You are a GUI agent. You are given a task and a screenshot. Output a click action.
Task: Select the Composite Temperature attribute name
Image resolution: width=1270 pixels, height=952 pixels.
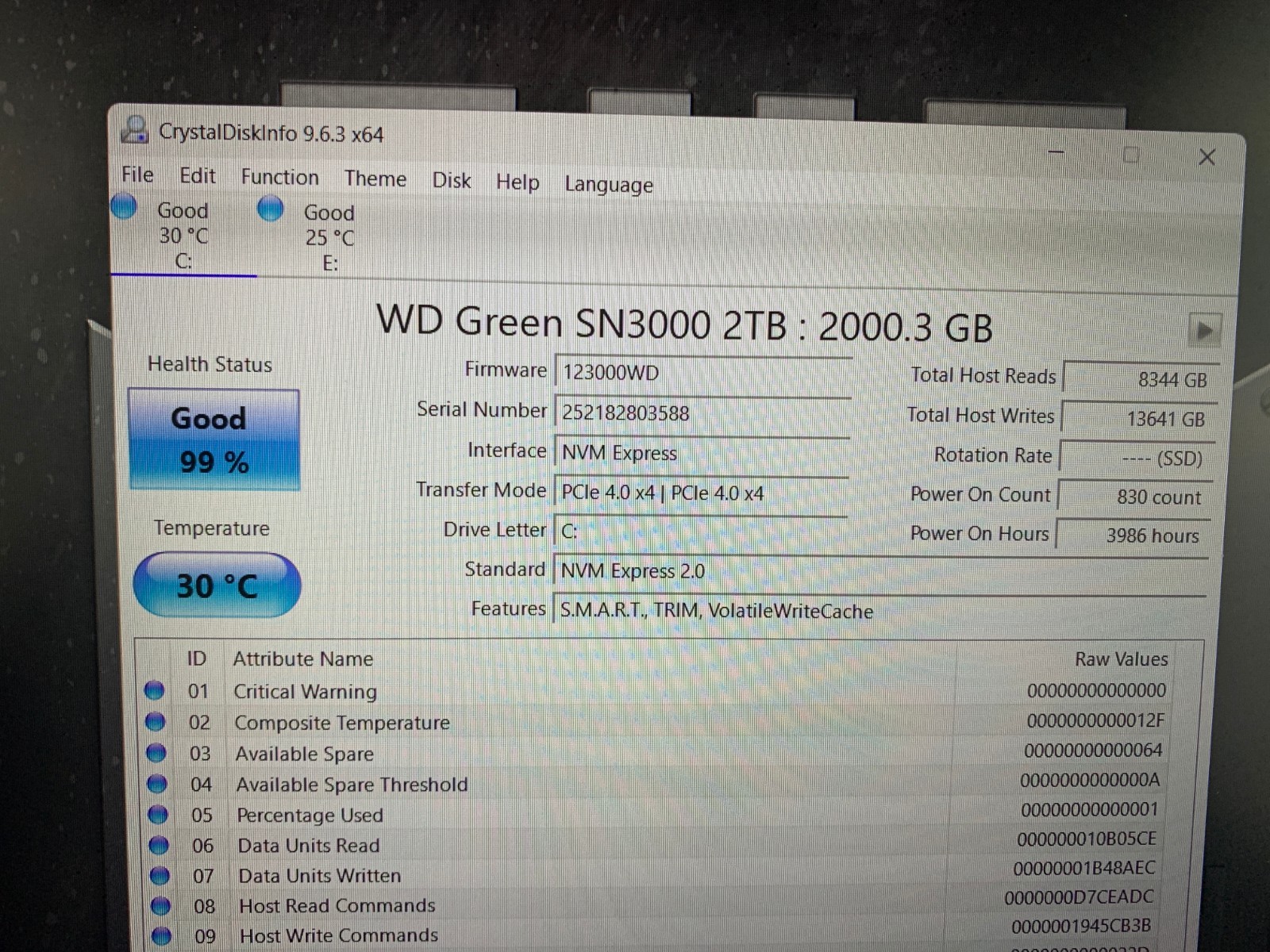click(x=342, y=723)
